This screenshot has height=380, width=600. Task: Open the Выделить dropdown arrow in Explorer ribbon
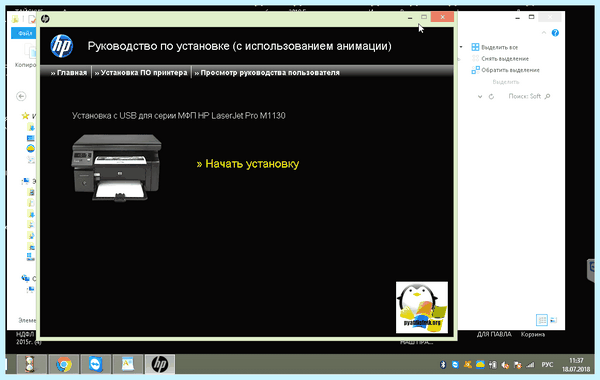tap(461, 47)
